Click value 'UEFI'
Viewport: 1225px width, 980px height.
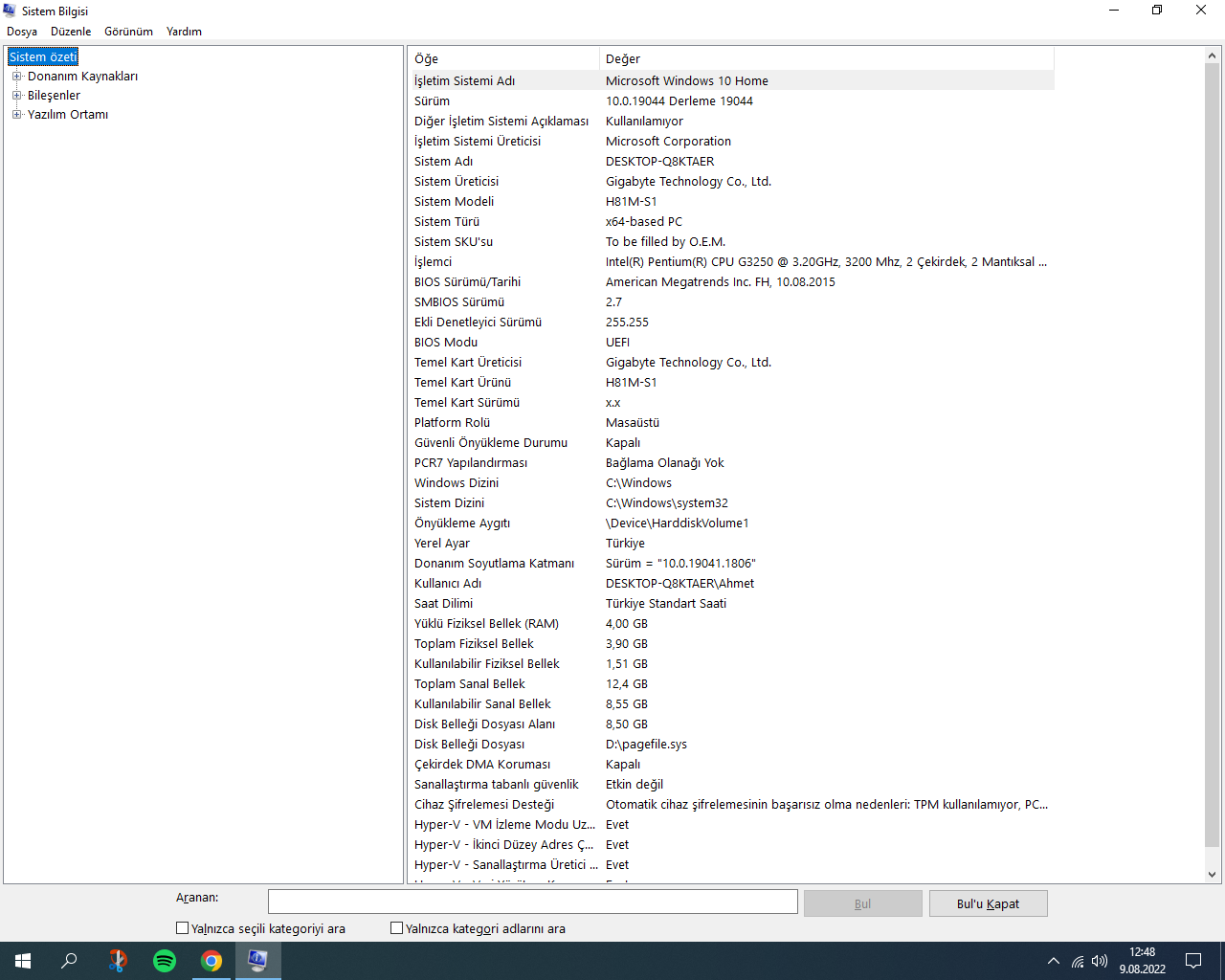coord(618,343)
